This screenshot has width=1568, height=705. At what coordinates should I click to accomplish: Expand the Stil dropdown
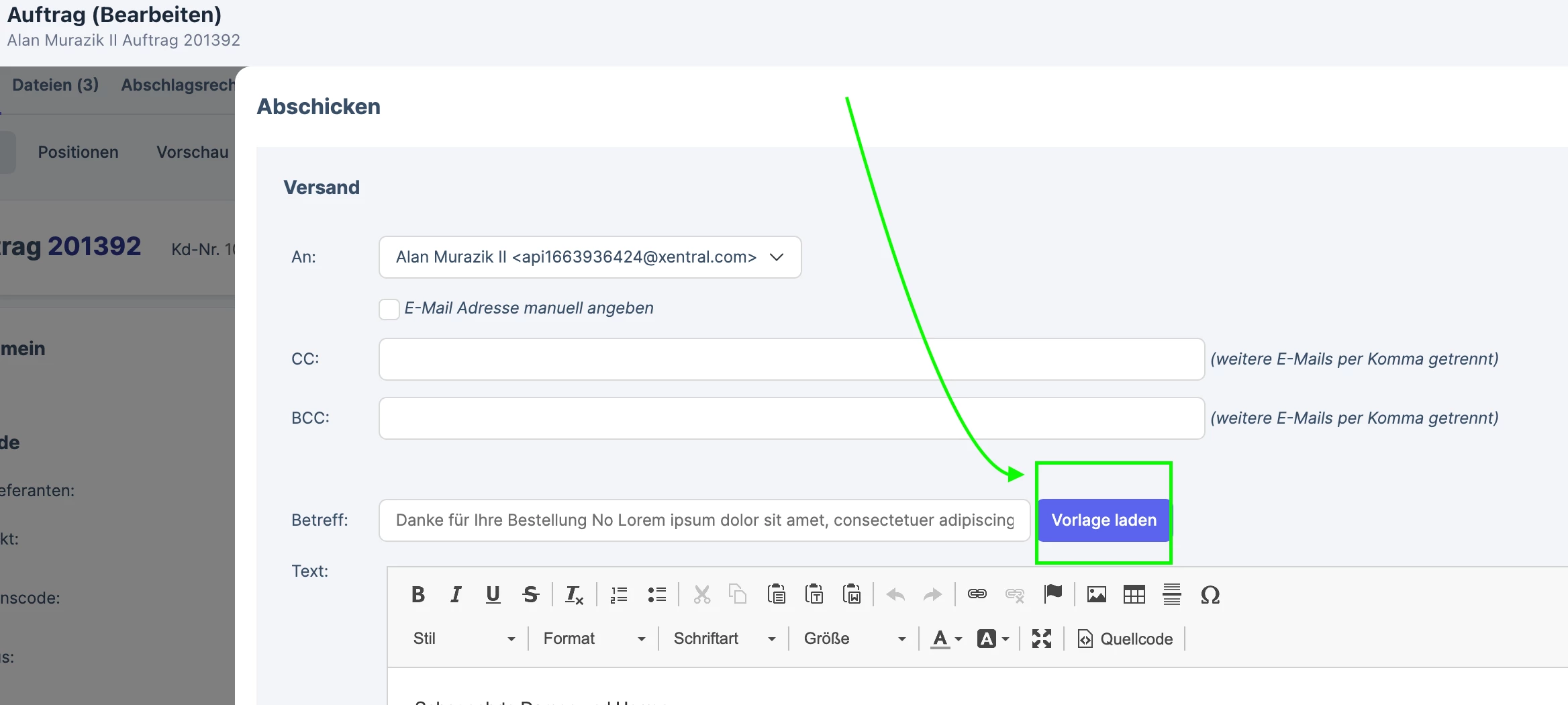[464, 639]
